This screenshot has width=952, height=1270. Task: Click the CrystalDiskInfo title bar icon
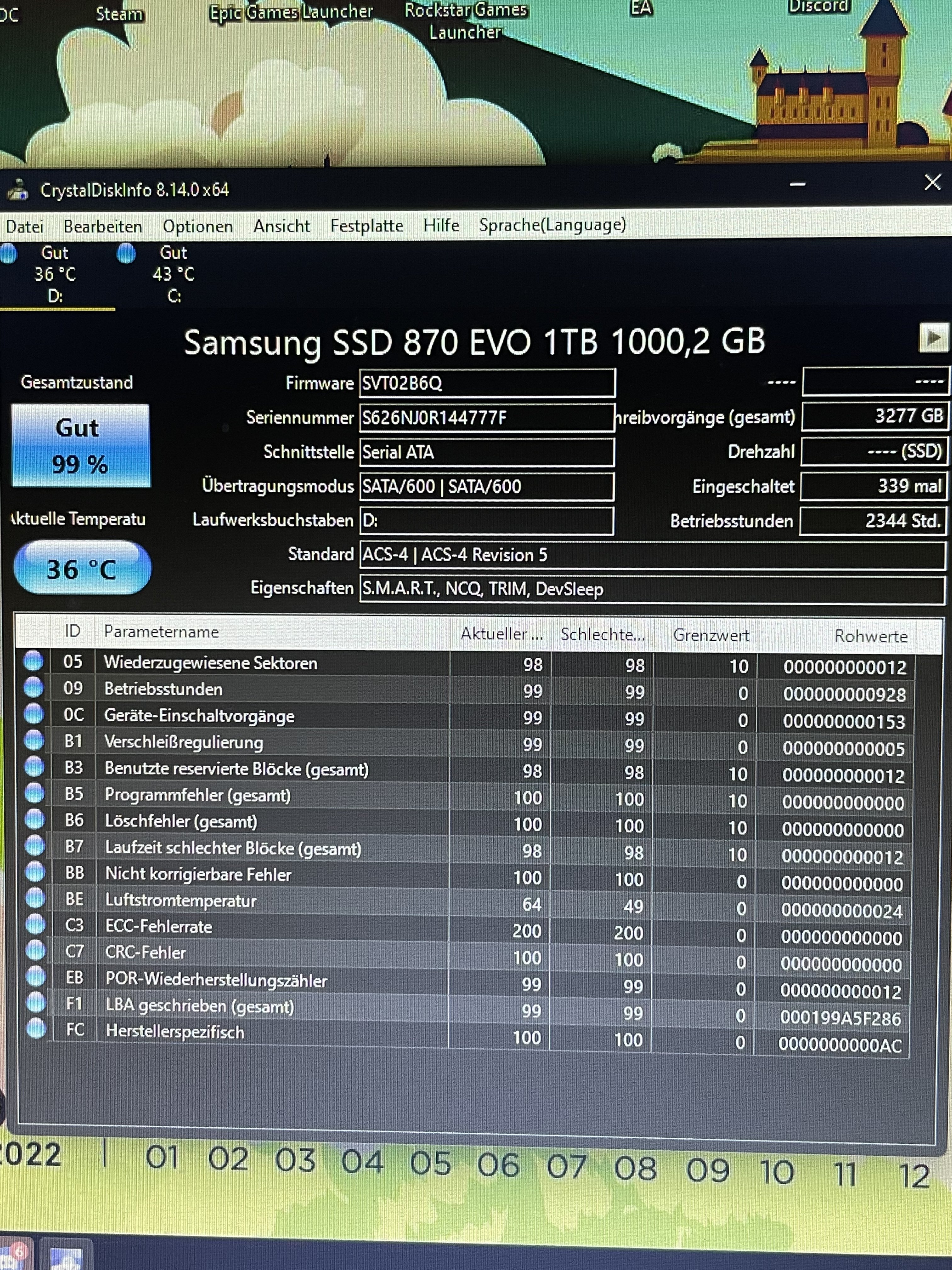(x=18, y=190)
